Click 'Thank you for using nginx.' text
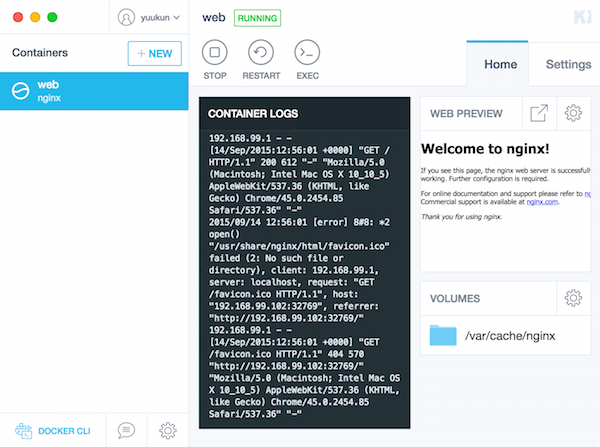600x447 pixels. (461, 217)
